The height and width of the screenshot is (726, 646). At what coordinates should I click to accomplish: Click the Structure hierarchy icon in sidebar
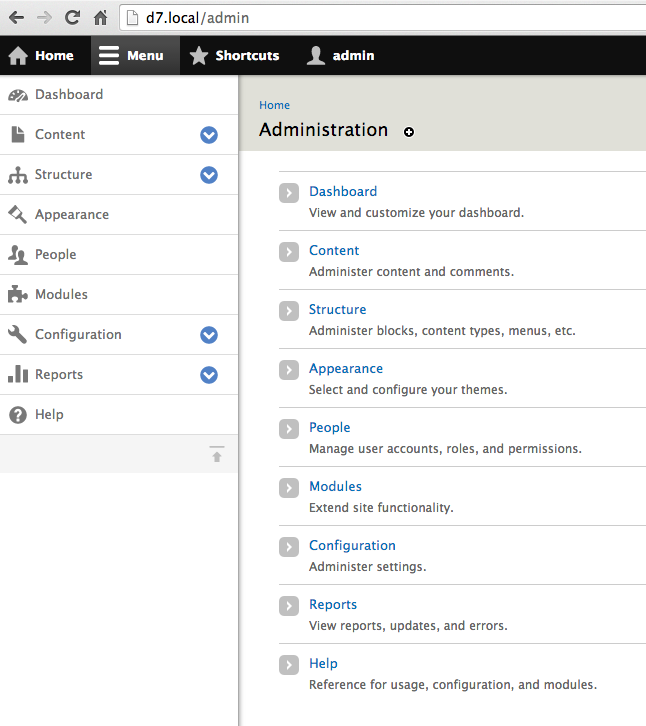click(17, 175)
